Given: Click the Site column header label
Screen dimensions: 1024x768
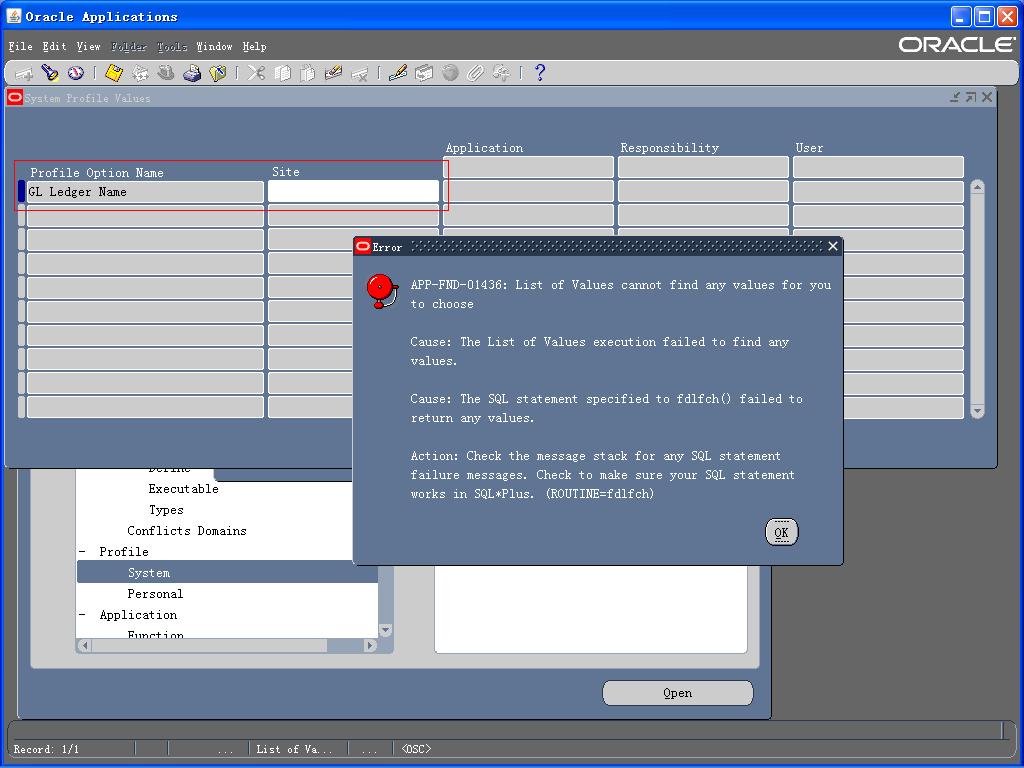Looking at the screenshot, I should [285, 172].
